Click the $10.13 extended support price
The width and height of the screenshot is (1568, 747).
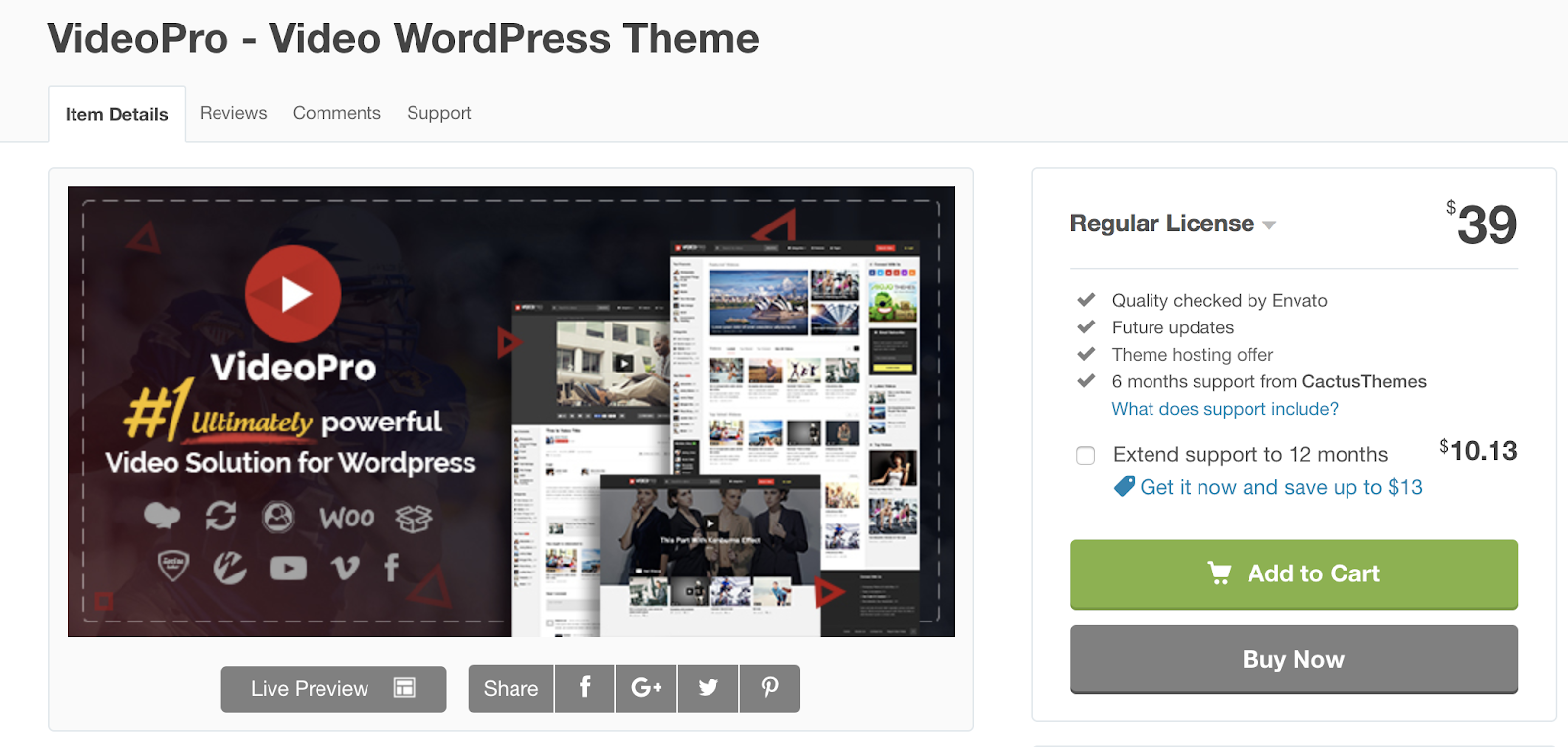click(x=1478, y=451)
